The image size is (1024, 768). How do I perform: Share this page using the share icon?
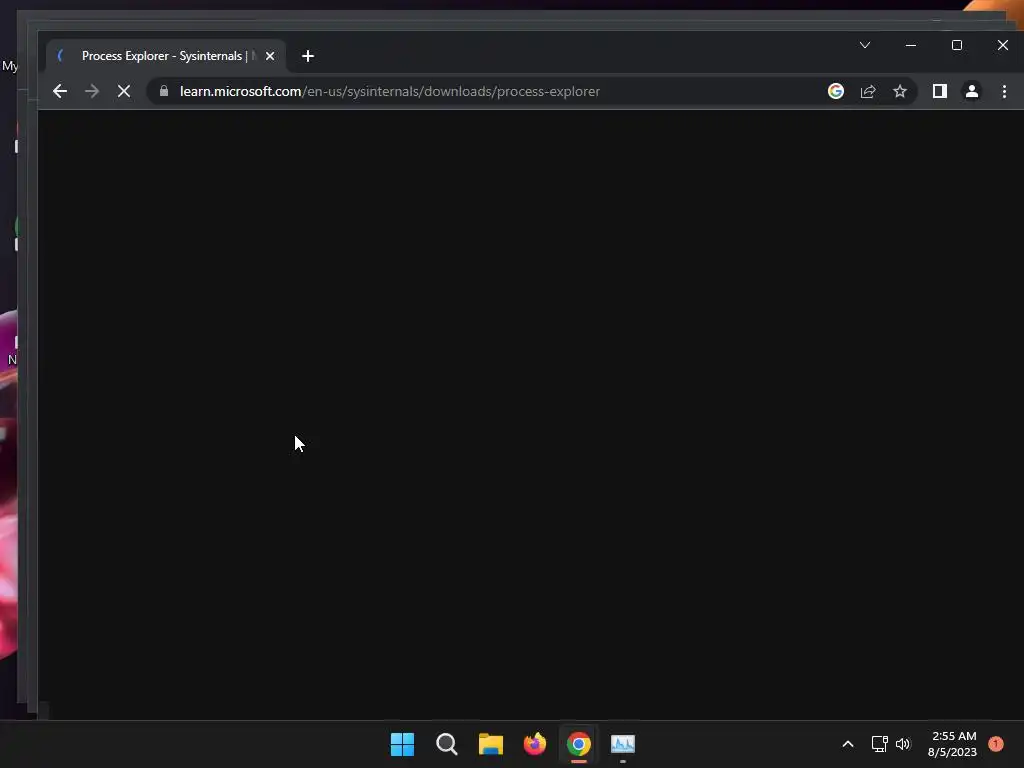click(868, 91)
